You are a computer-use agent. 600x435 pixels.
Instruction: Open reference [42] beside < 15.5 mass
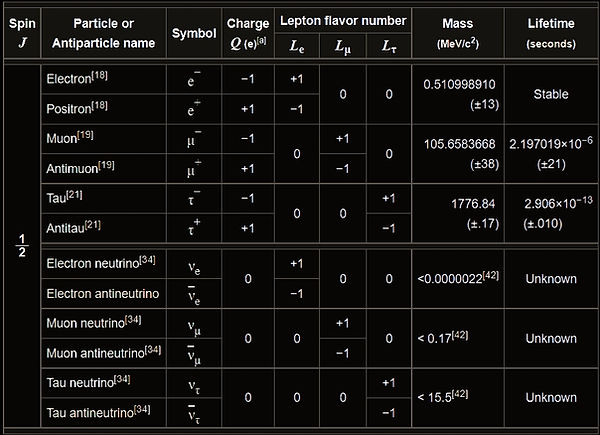pyautogui.click(x=460, y=394)
